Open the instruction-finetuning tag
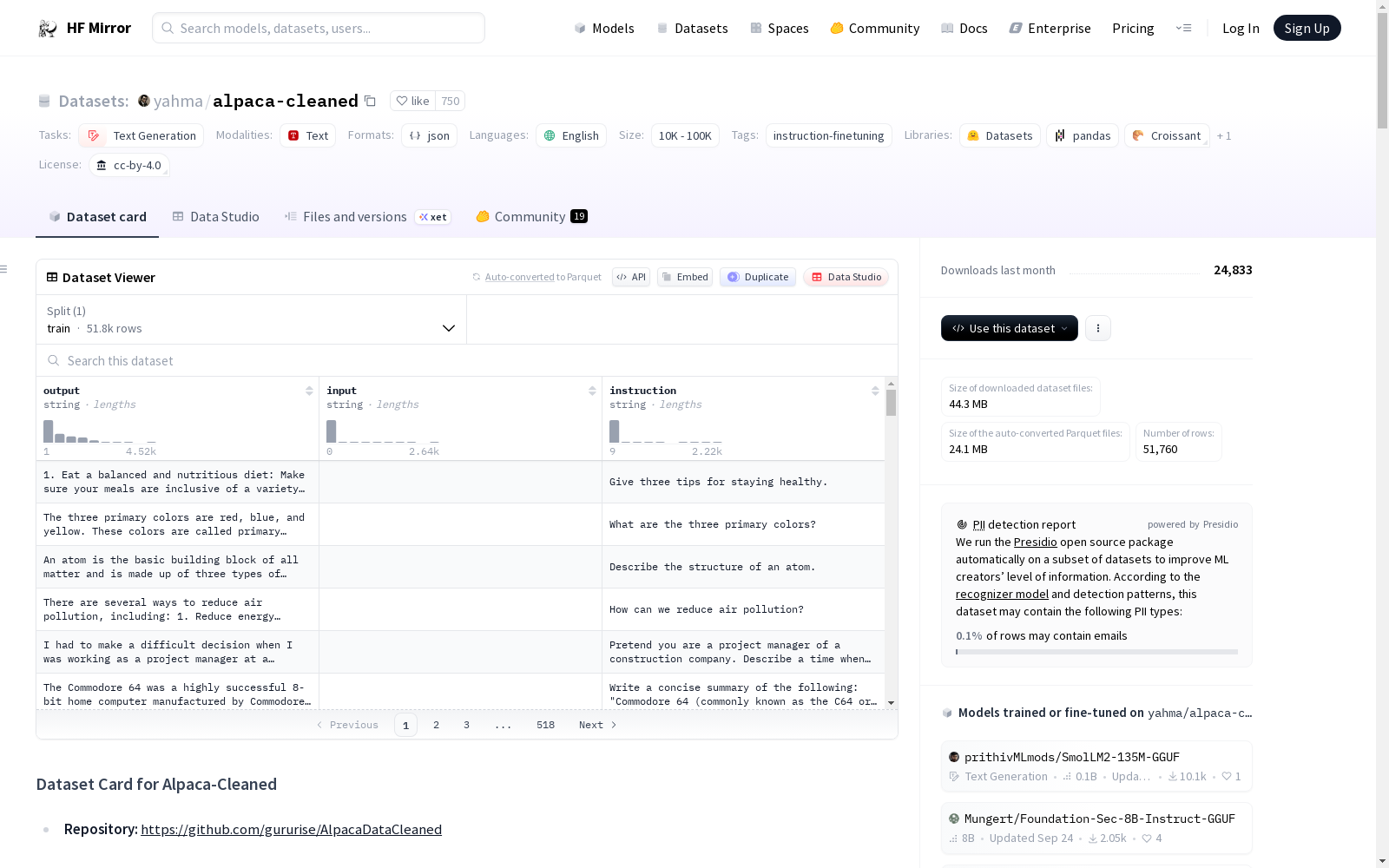The width and height of the screenshot is (1389, 868). point(828,135)
